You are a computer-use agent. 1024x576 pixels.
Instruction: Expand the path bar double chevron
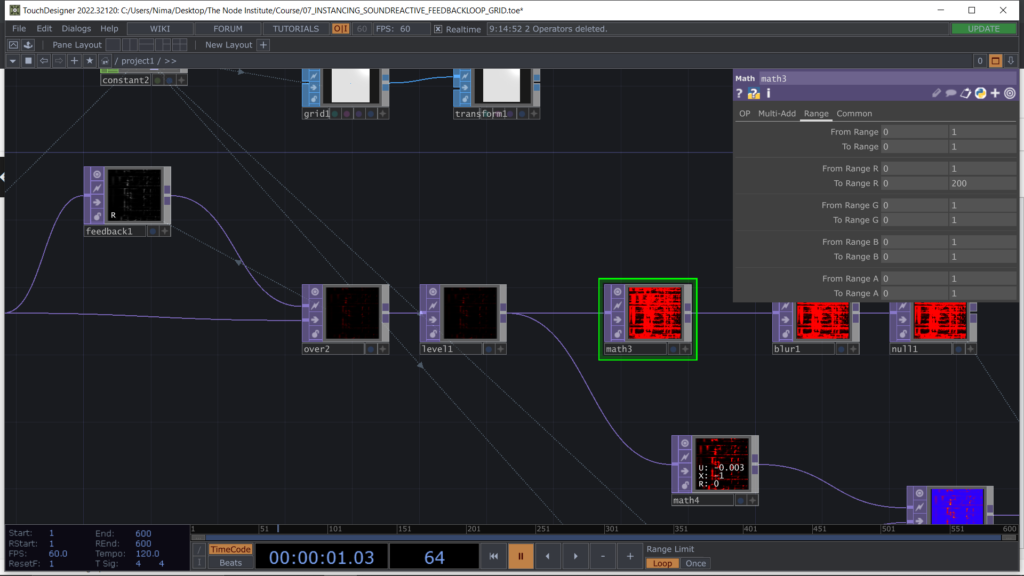[x=170, y=61]
